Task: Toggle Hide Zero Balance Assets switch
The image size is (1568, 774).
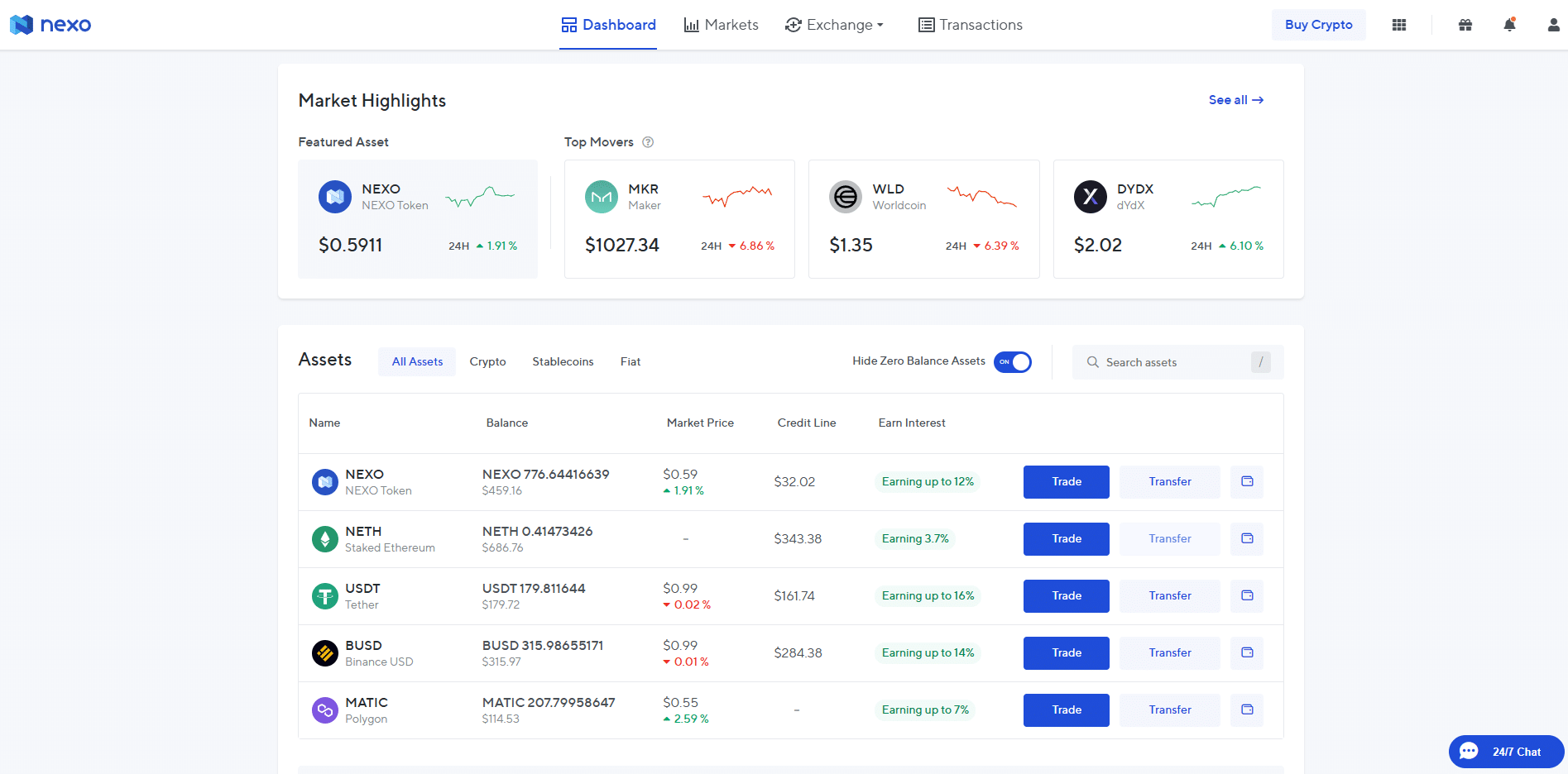Action: pyautogui.click(x=1013, y=362)
